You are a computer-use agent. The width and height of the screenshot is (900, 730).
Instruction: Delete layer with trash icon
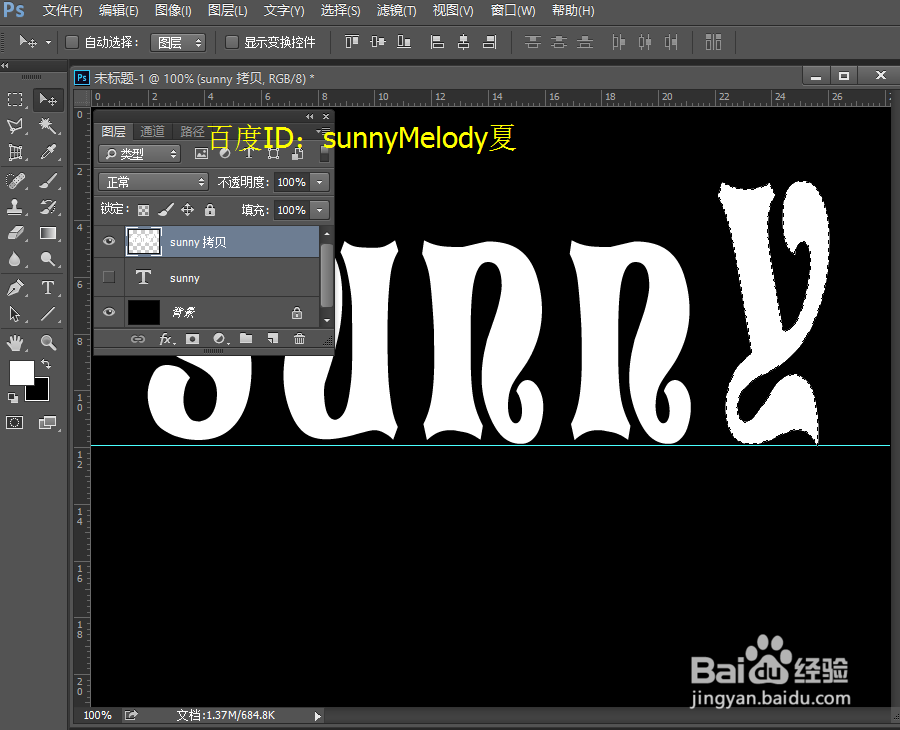299,339
